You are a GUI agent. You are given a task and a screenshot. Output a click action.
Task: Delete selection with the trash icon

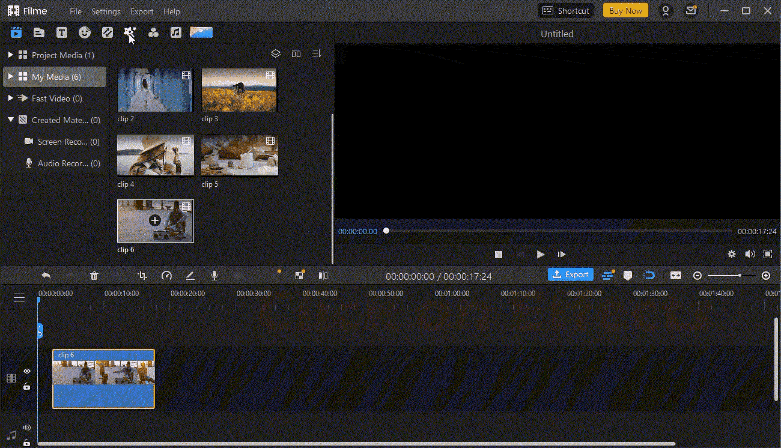[x=94, y=276]
